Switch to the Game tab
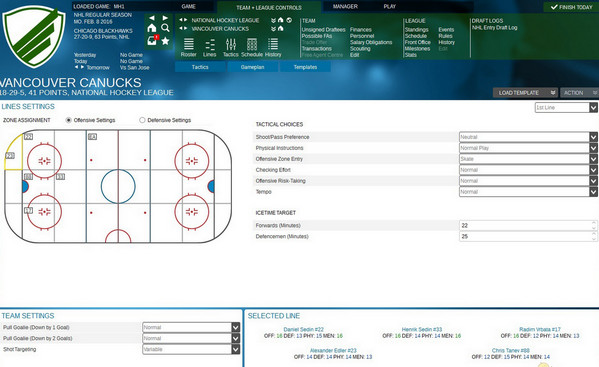Screen dimensions: 599x367 (189, 6)
